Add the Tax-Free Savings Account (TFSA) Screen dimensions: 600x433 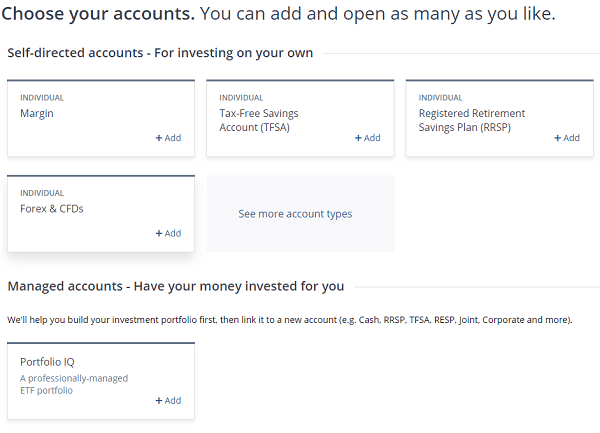pyautogui.click(x=367, y=138)
